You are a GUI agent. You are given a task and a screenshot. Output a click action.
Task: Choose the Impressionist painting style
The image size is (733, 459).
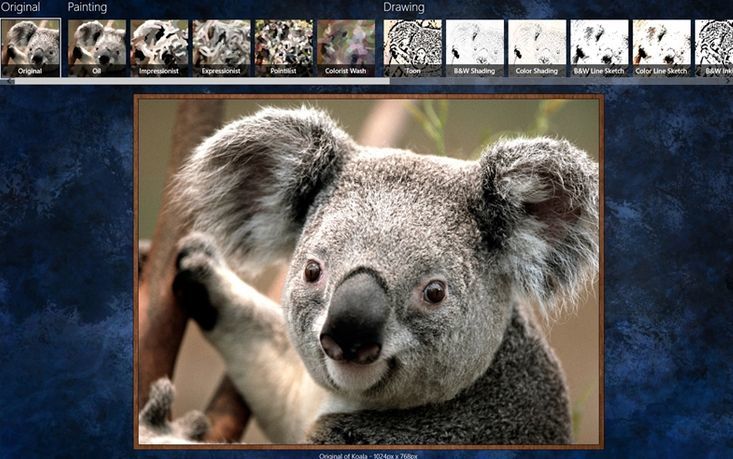159,48
